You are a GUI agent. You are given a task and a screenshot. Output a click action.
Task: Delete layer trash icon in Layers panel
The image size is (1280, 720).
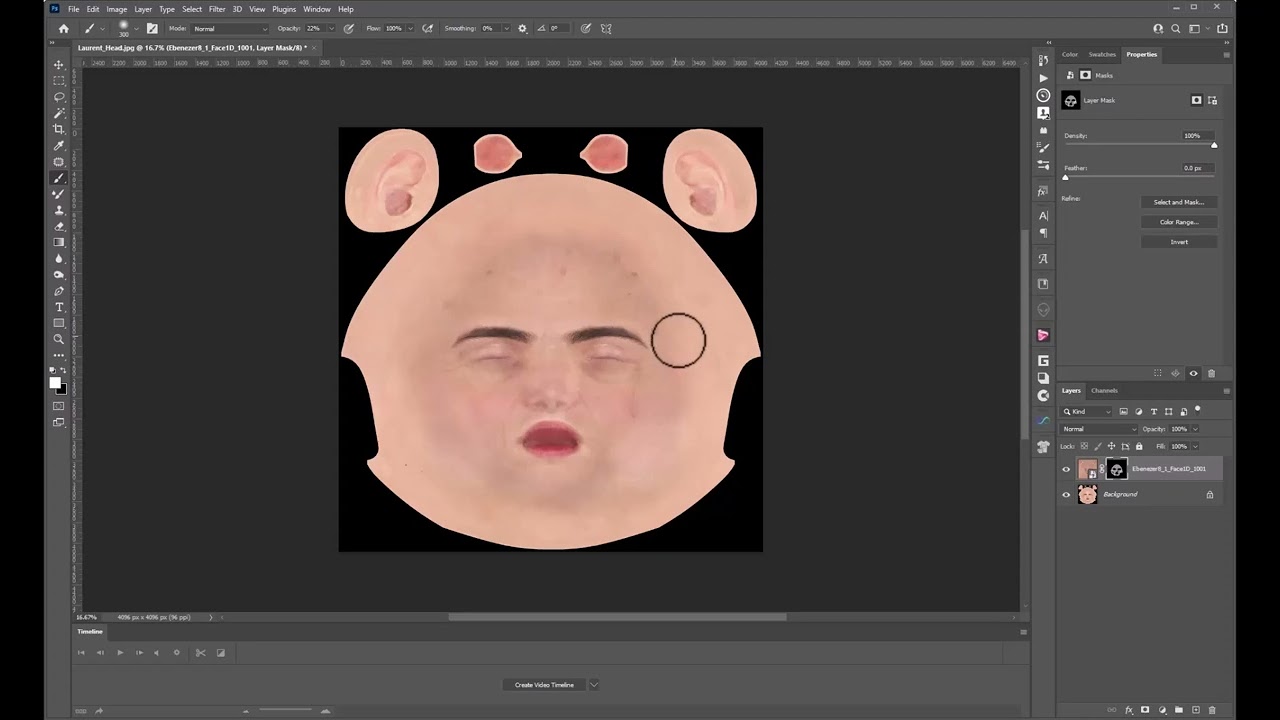point(1212,710)
